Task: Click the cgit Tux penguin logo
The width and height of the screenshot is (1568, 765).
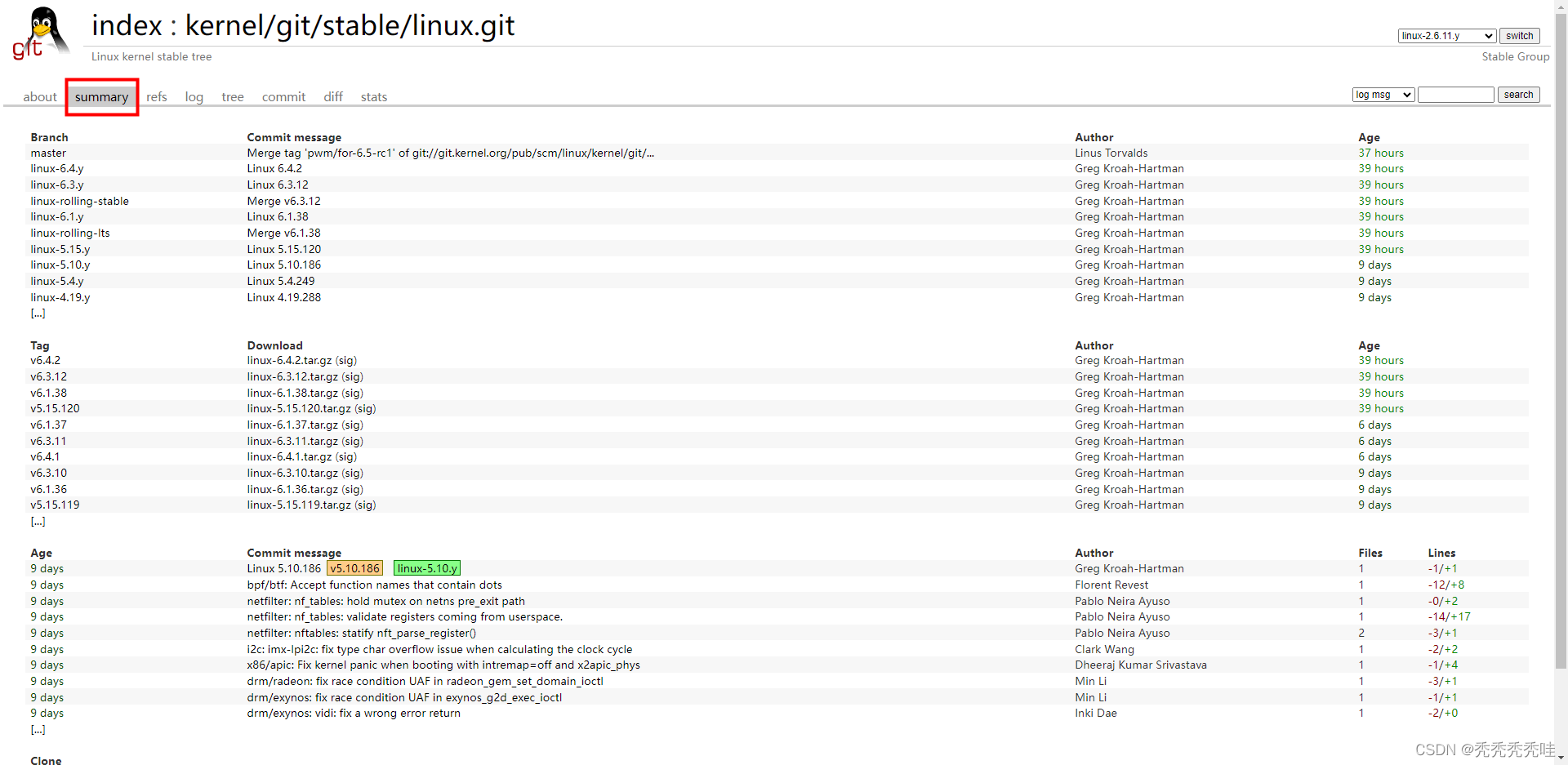Action: [x=40, y=33]
